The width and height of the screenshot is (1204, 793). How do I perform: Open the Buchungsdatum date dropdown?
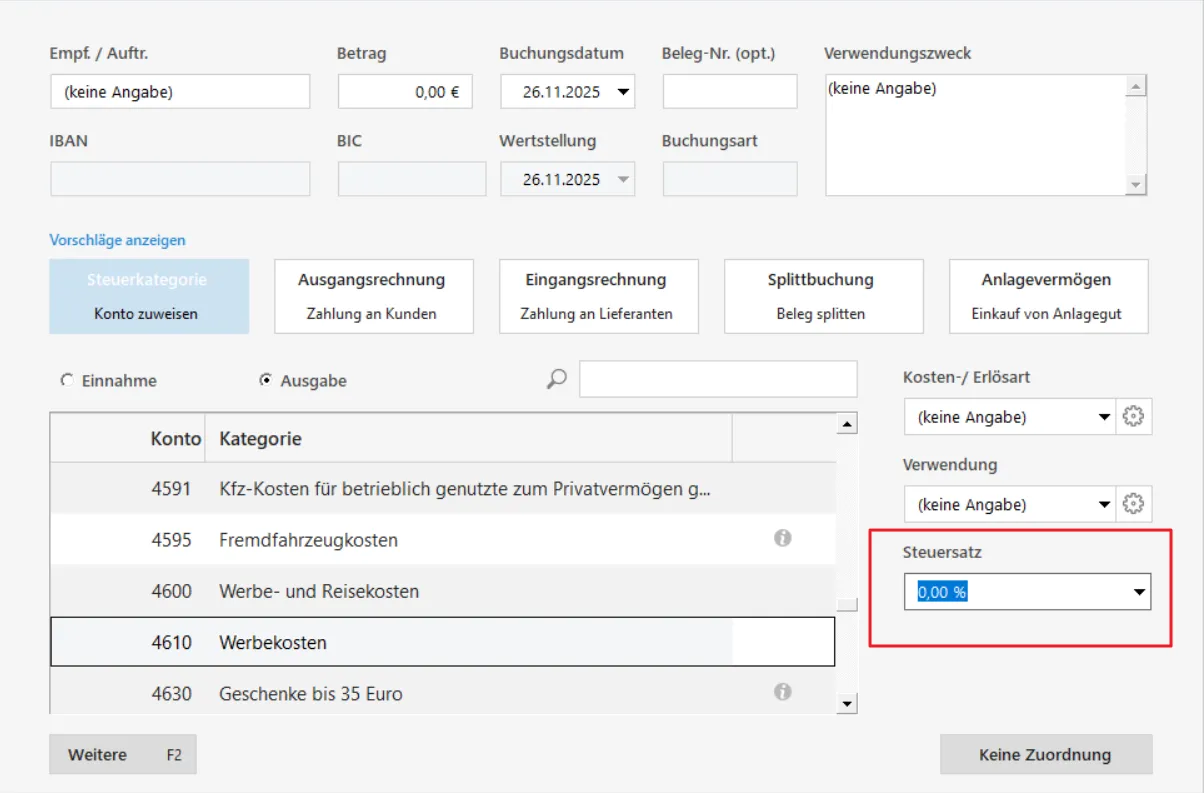coord(623,92)
